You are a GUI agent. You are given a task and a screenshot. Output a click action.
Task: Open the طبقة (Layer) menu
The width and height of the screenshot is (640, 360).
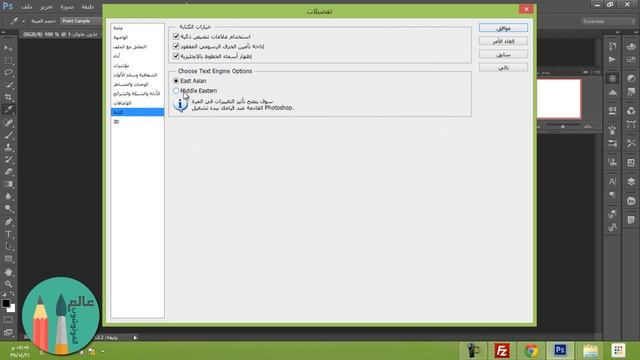click(x=88, y=7)
